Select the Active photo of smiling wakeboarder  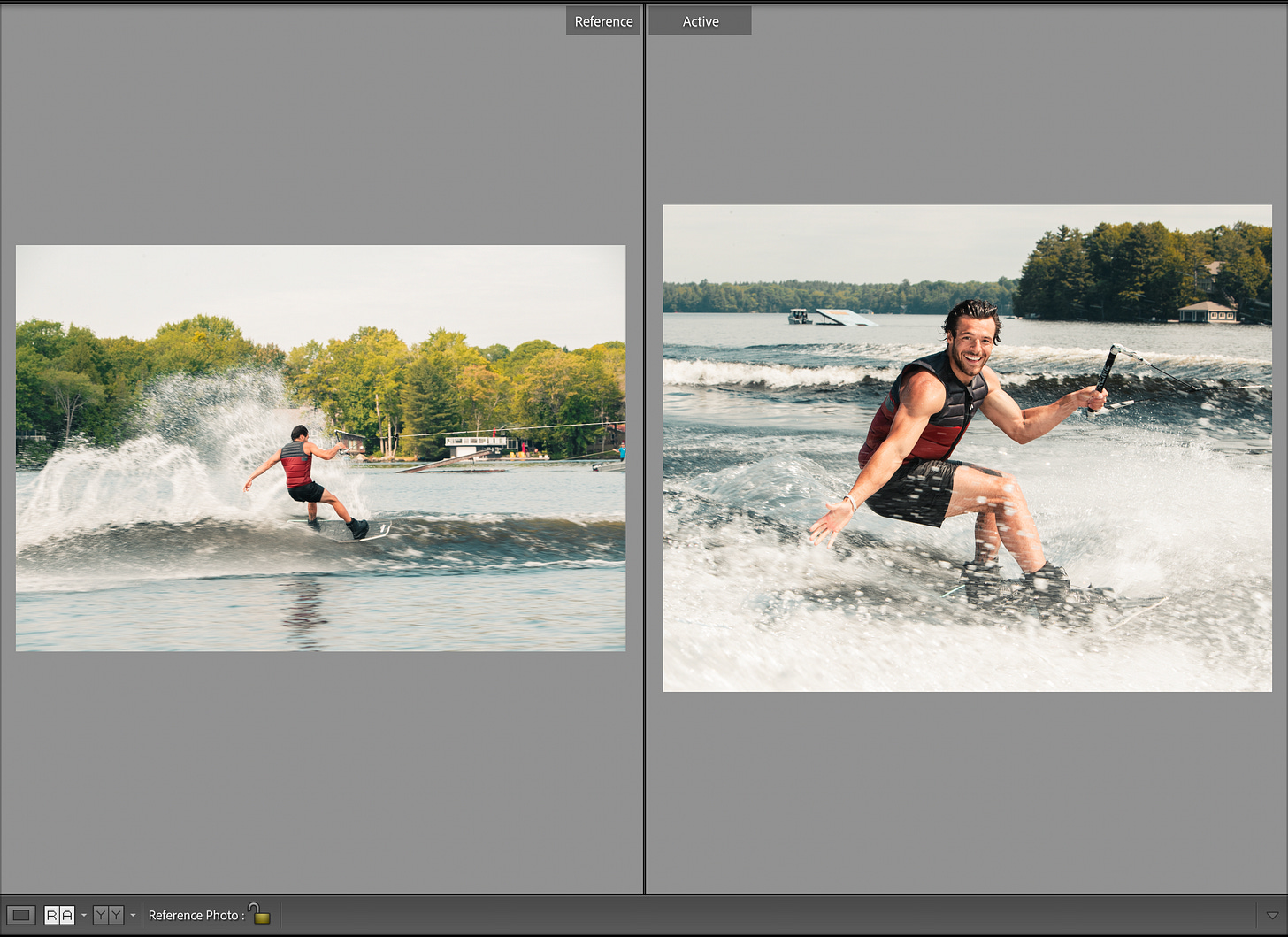(968, 448)
